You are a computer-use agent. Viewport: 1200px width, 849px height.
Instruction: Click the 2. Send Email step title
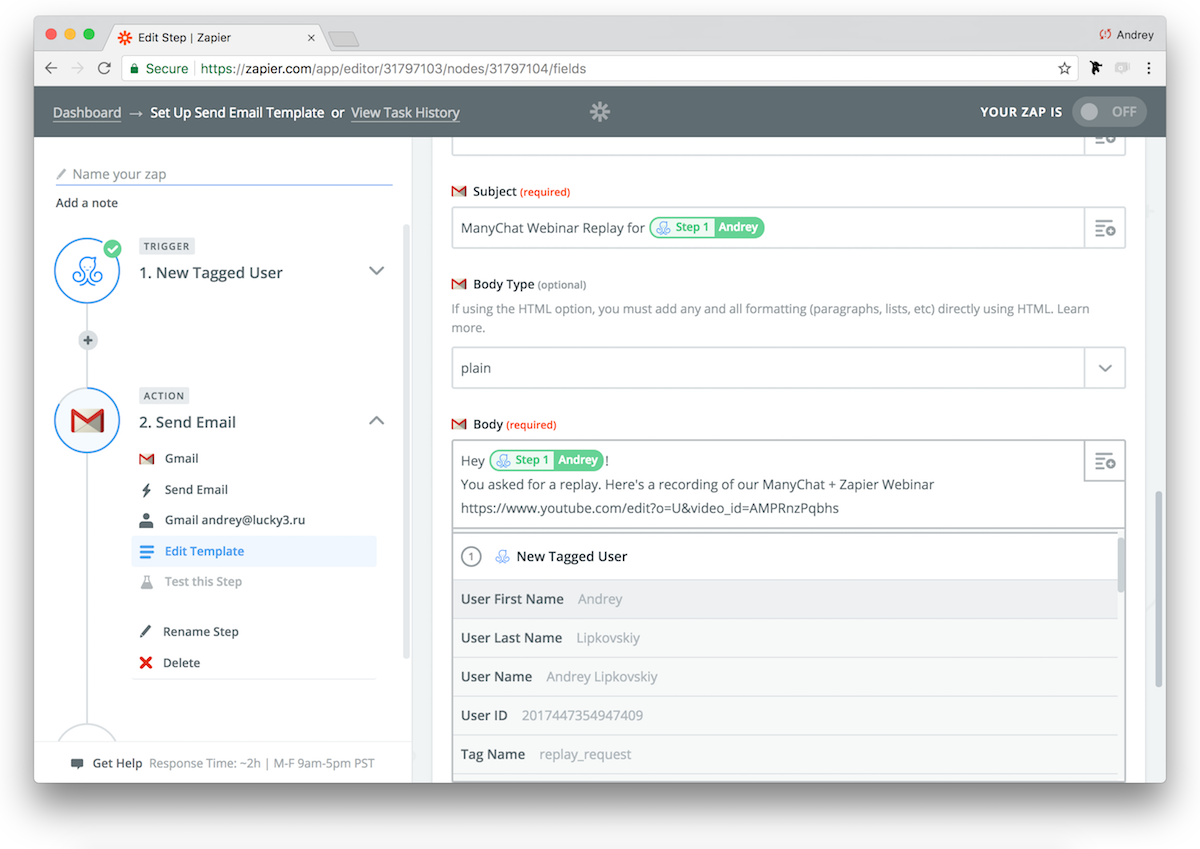[188, 423]
